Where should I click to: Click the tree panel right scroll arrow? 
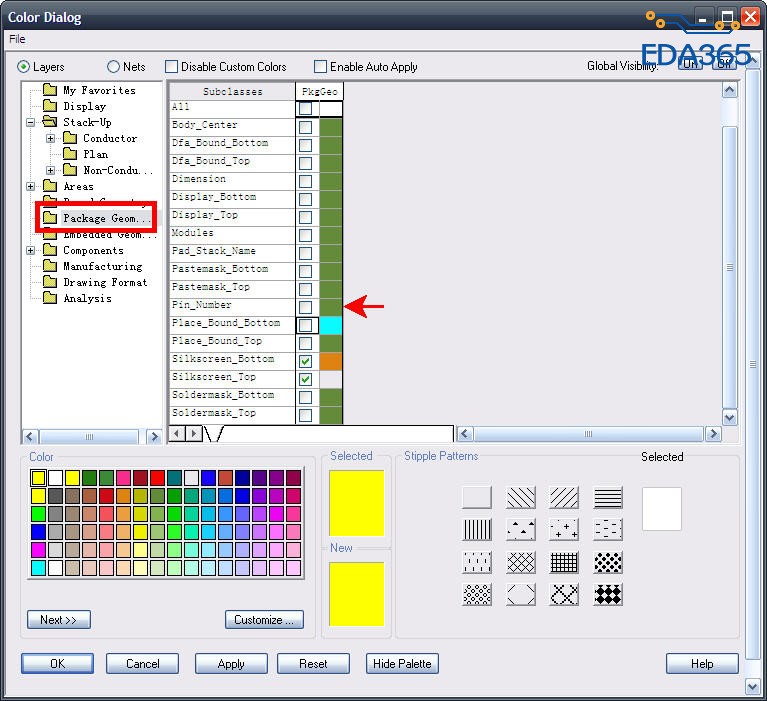coord(154,436)
